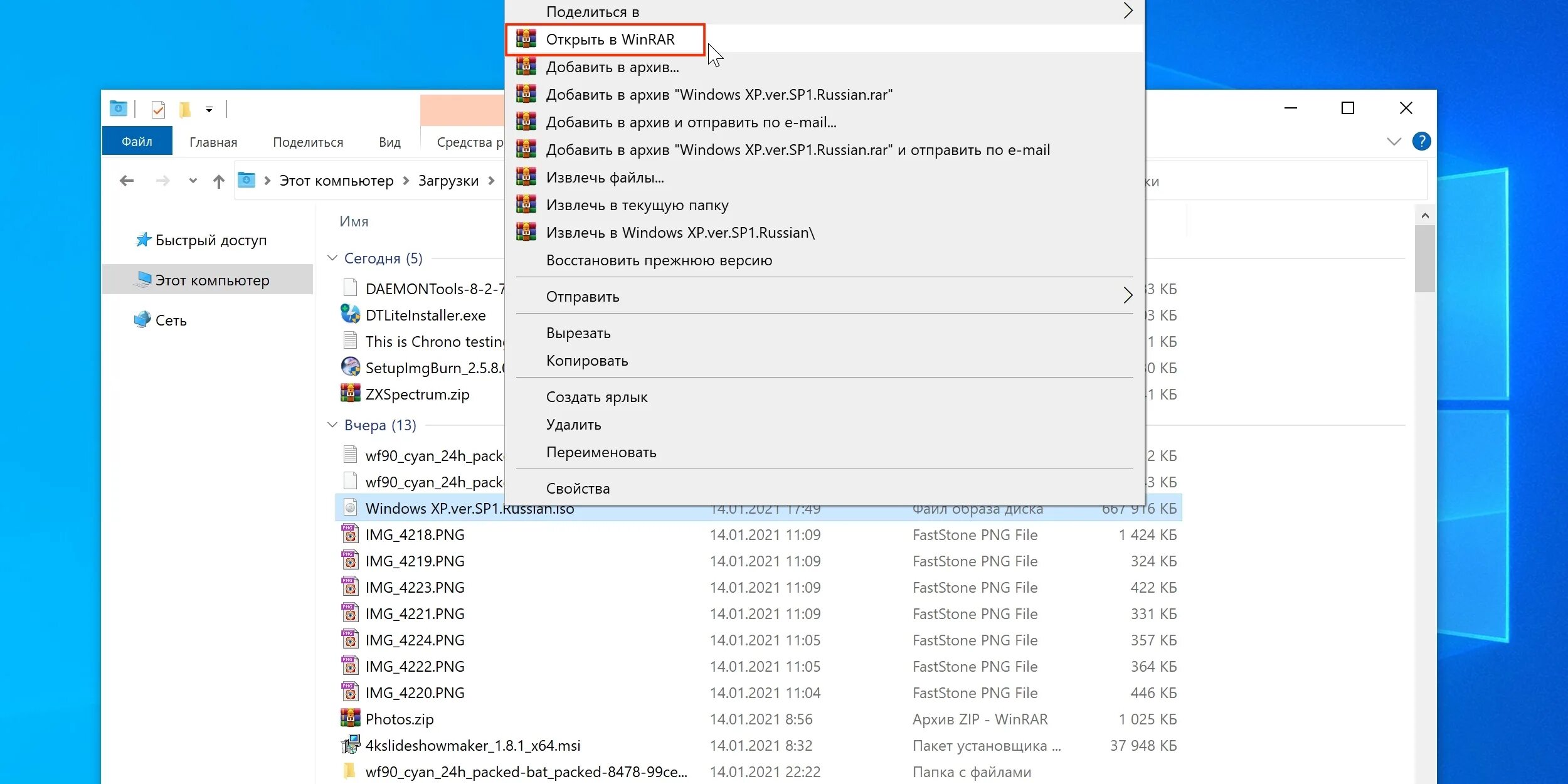Screen dimensions: 1568x784
Task: Switch to the 'Поделиться' ribbon tab
Action: pyautogui.click(x=308, y=142)
